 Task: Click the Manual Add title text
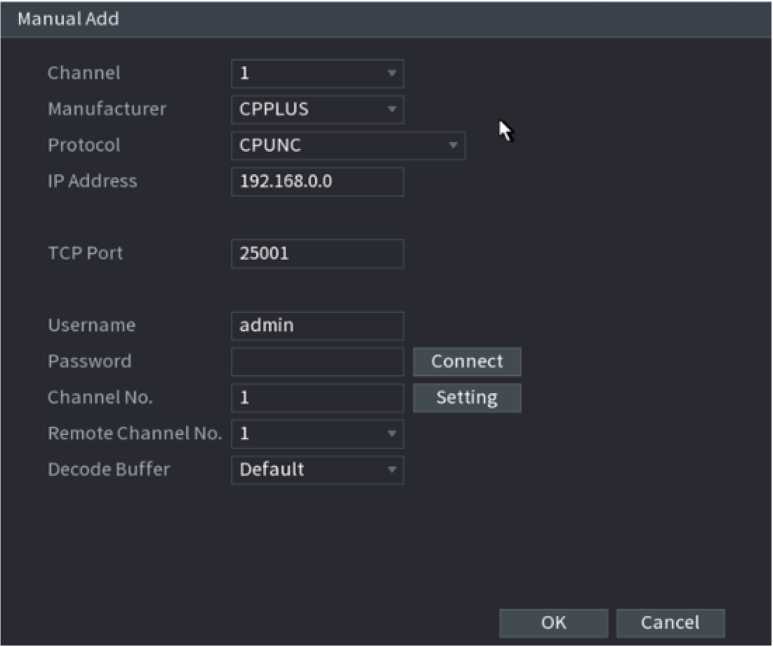[68, 19]
